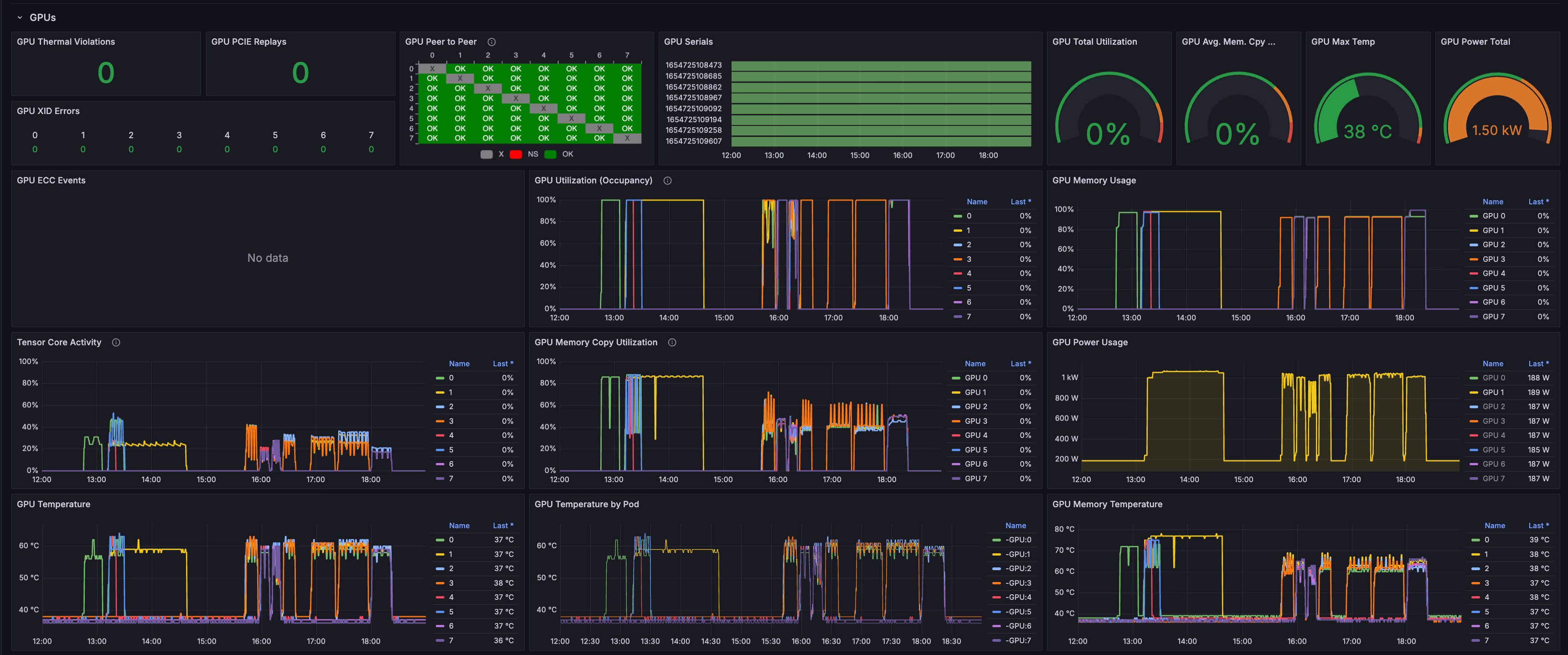Open the GPU Power Usage panel menu

click(1089, 343)
